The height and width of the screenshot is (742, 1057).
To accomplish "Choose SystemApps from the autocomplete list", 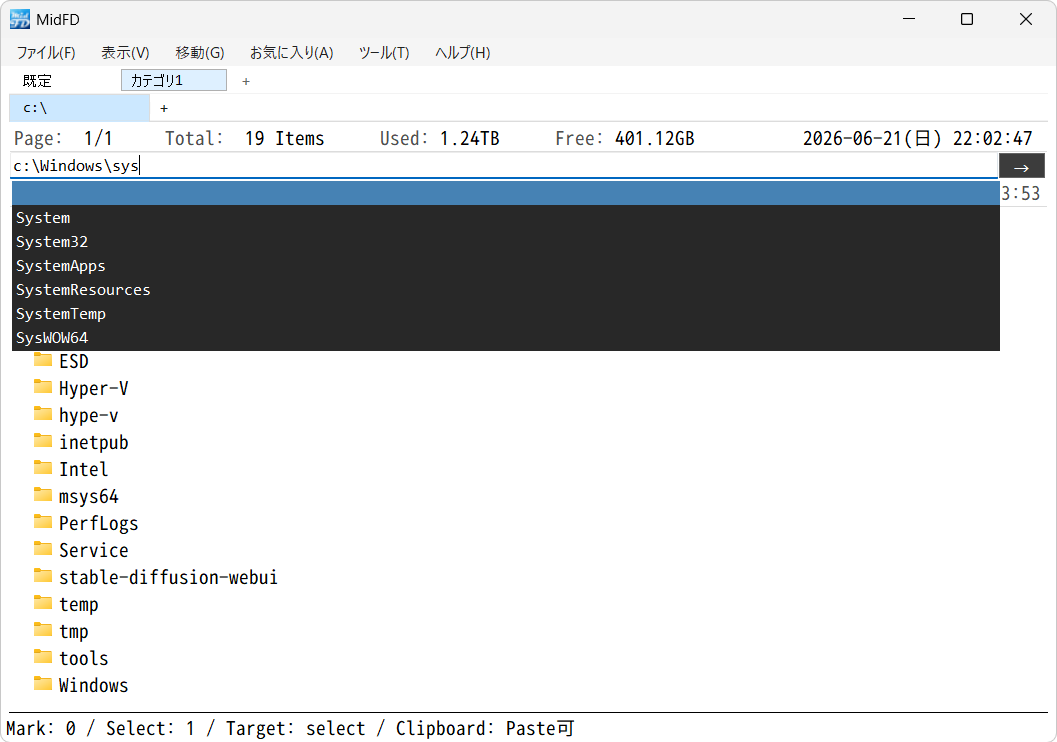I will coord(506,266).
